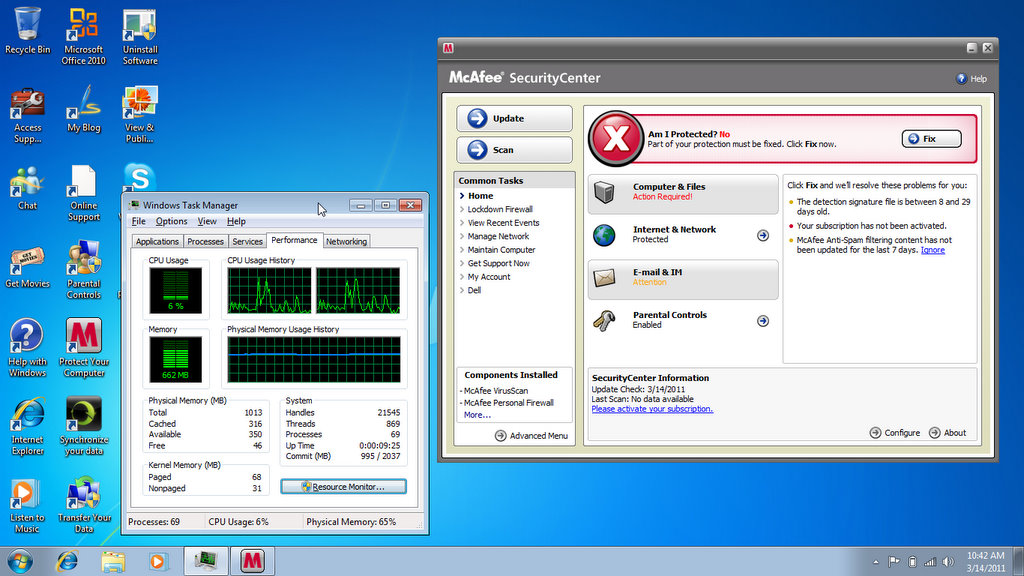This screenshot has width=1024, height=576.
Task: Click the network signal tray icon
Action: point(930,562)
